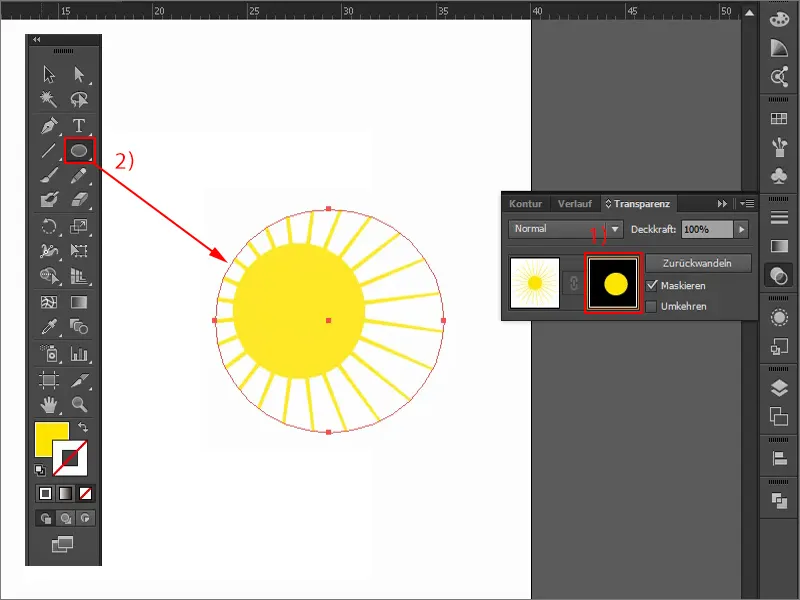The height and width of the screenshot is (600, 800).
Task: Select the opacity mask thumbnail
Action: tap(613, 283)
